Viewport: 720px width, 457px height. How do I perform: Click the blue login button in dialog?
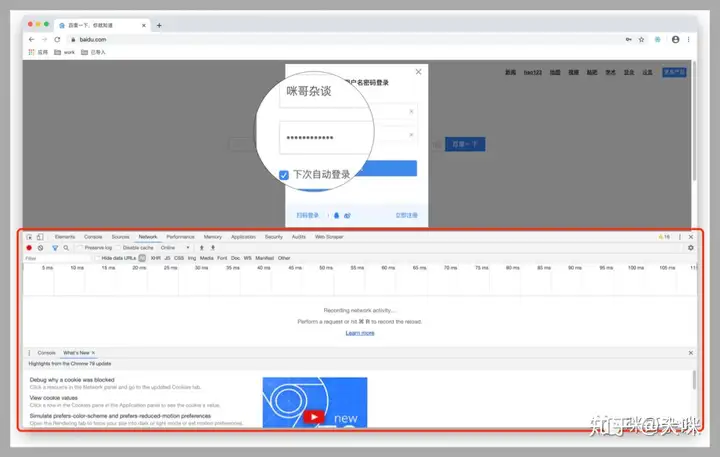tap(386, 169)
